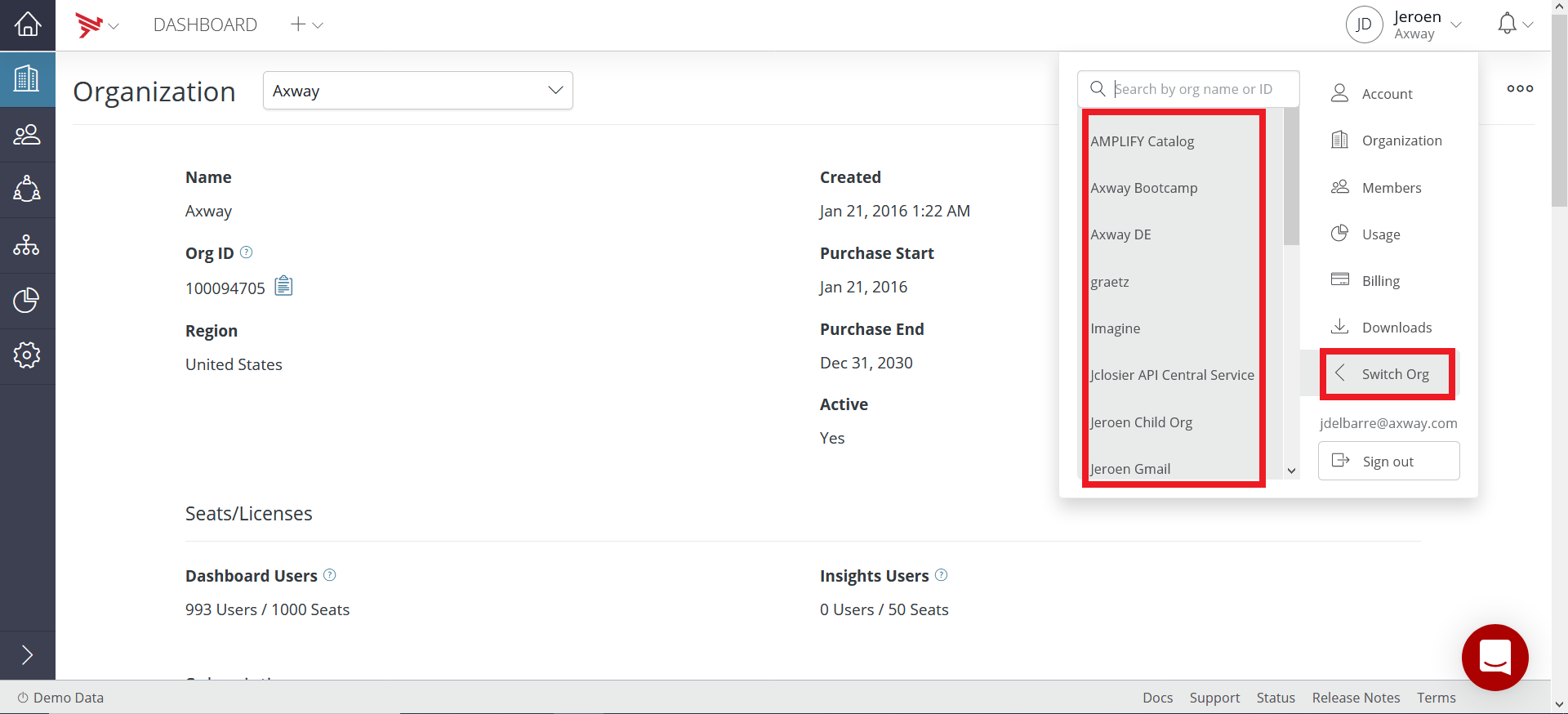Click the Demo Data status icon
The height and width of the screenshot is (714, 1568).
pyautogui.click(x=23, y=698)
